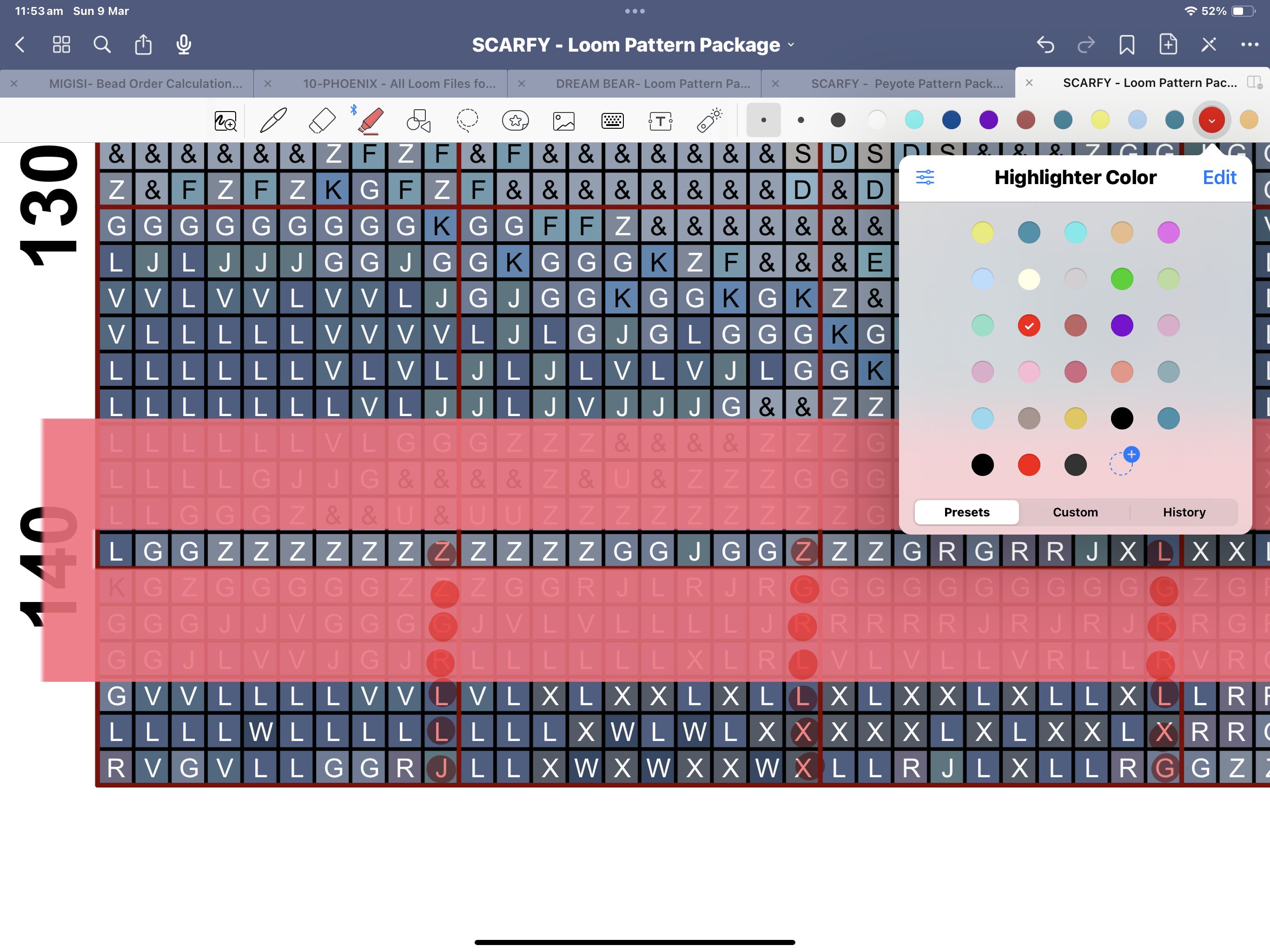Viewport: 1270px width, 952px height.
Task: Tap the microphone record icon
Action: (x=184, y=45)
